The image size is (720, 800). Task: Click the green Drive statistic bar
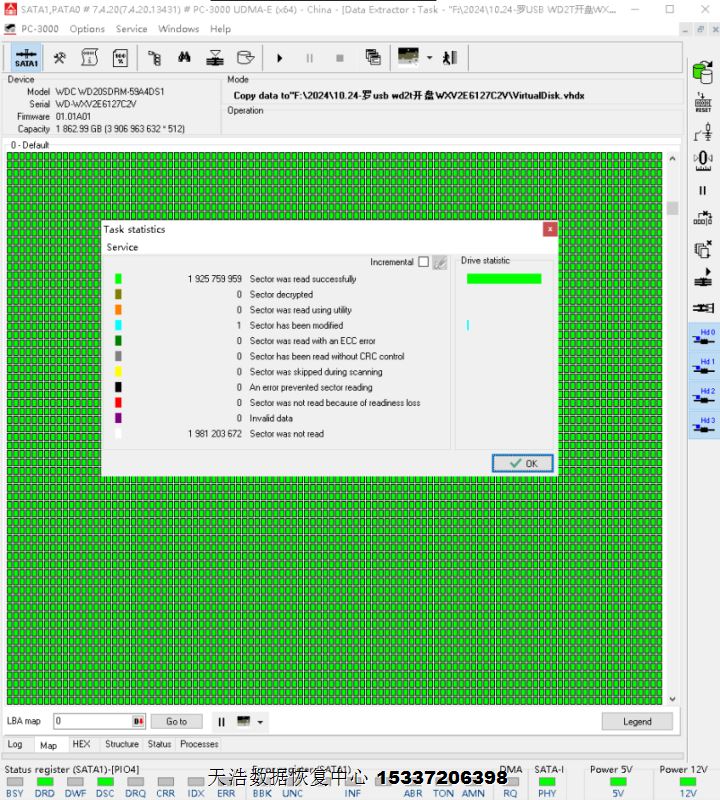tap(504, 279)
